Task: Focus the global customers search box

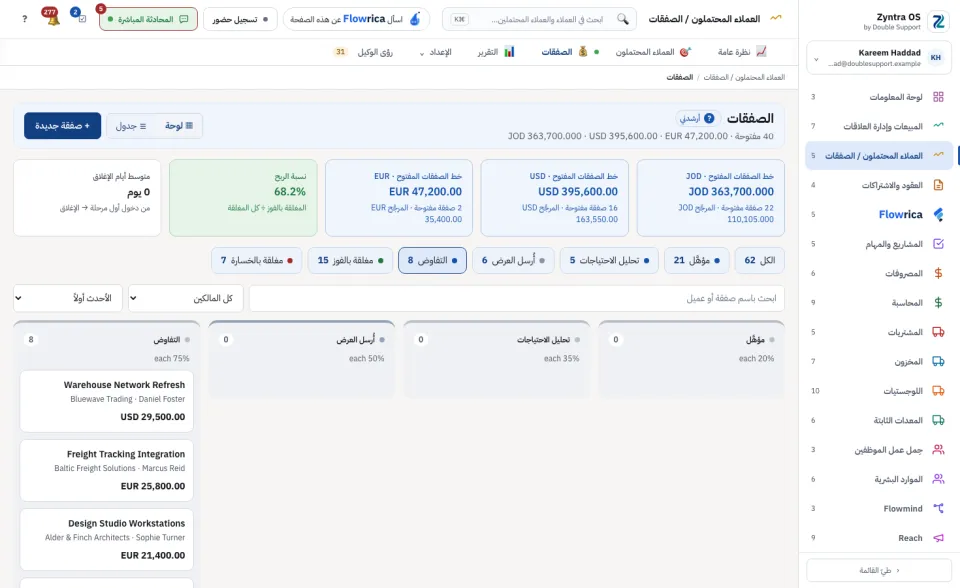Action: point(539,19)
